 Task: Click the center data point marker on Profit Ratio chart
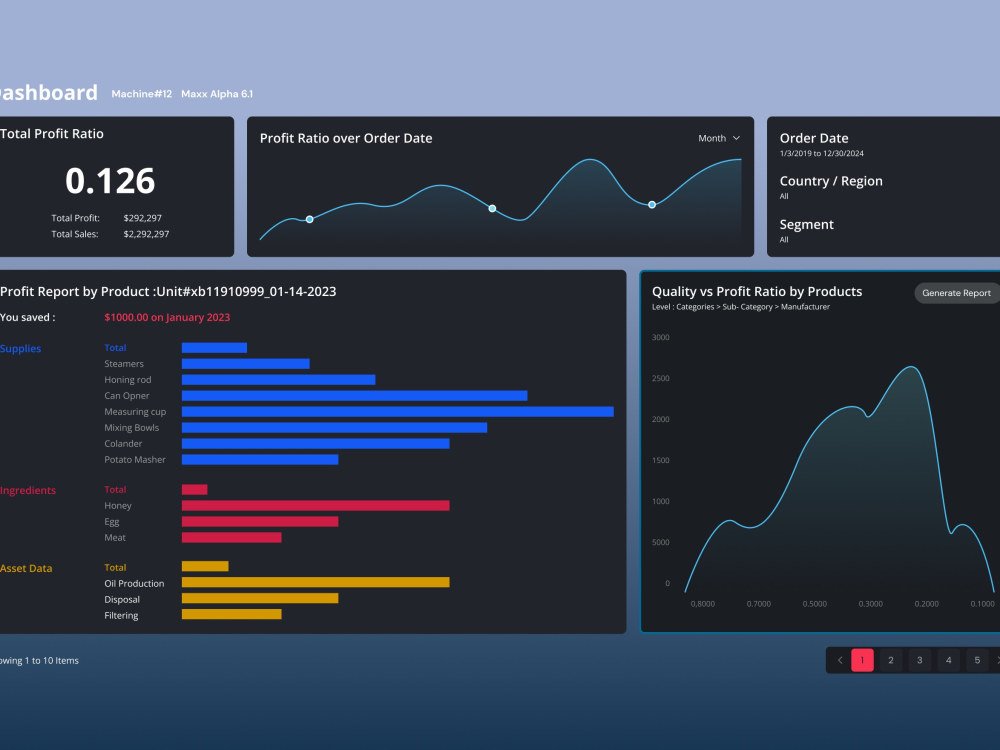(492, 208)
